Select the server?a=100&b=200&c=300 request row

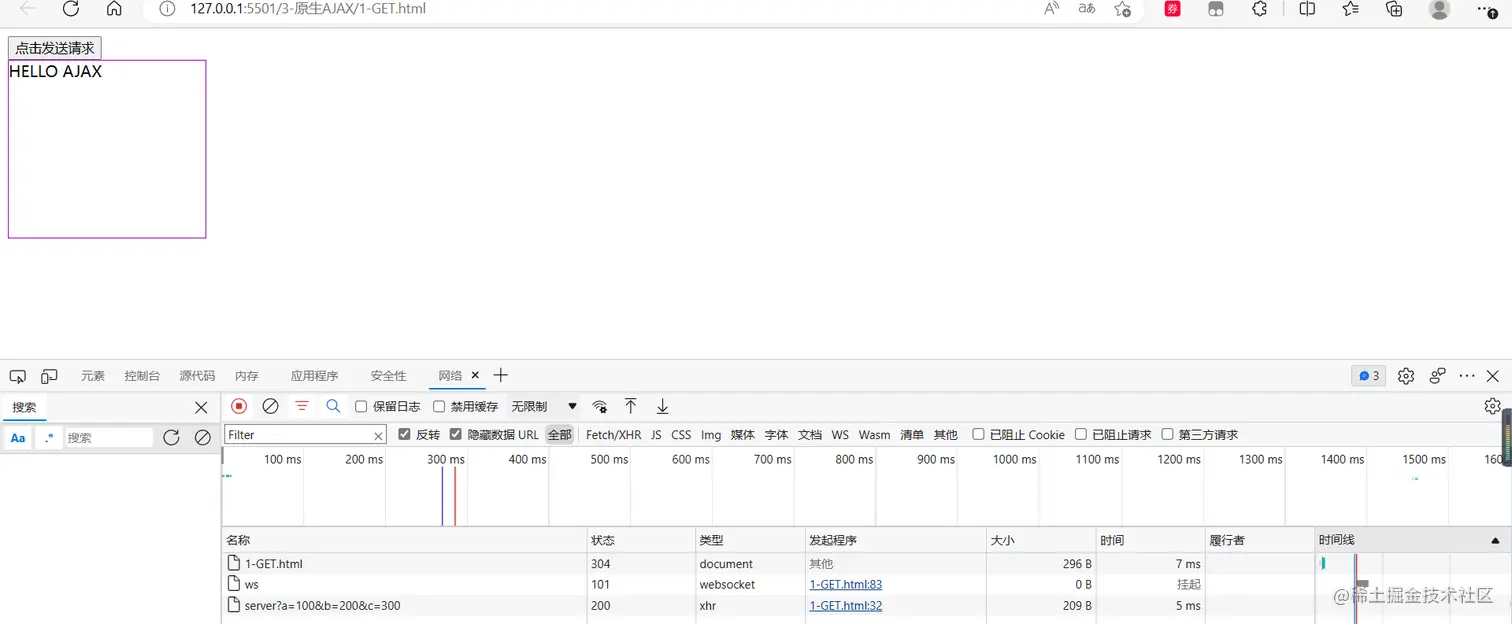pos(767,605)
